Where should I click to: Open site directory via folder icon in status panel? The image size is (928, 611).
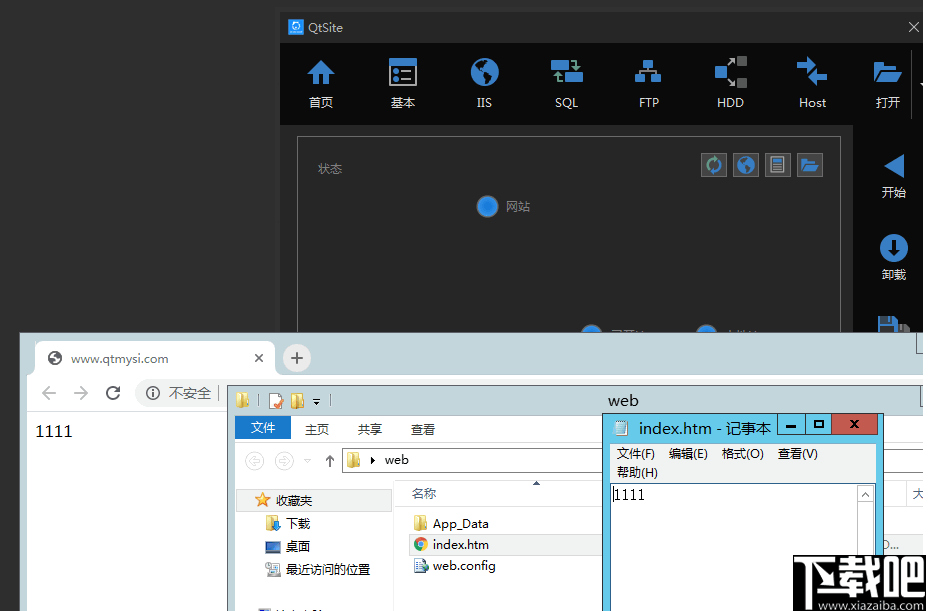coord(809,164)
